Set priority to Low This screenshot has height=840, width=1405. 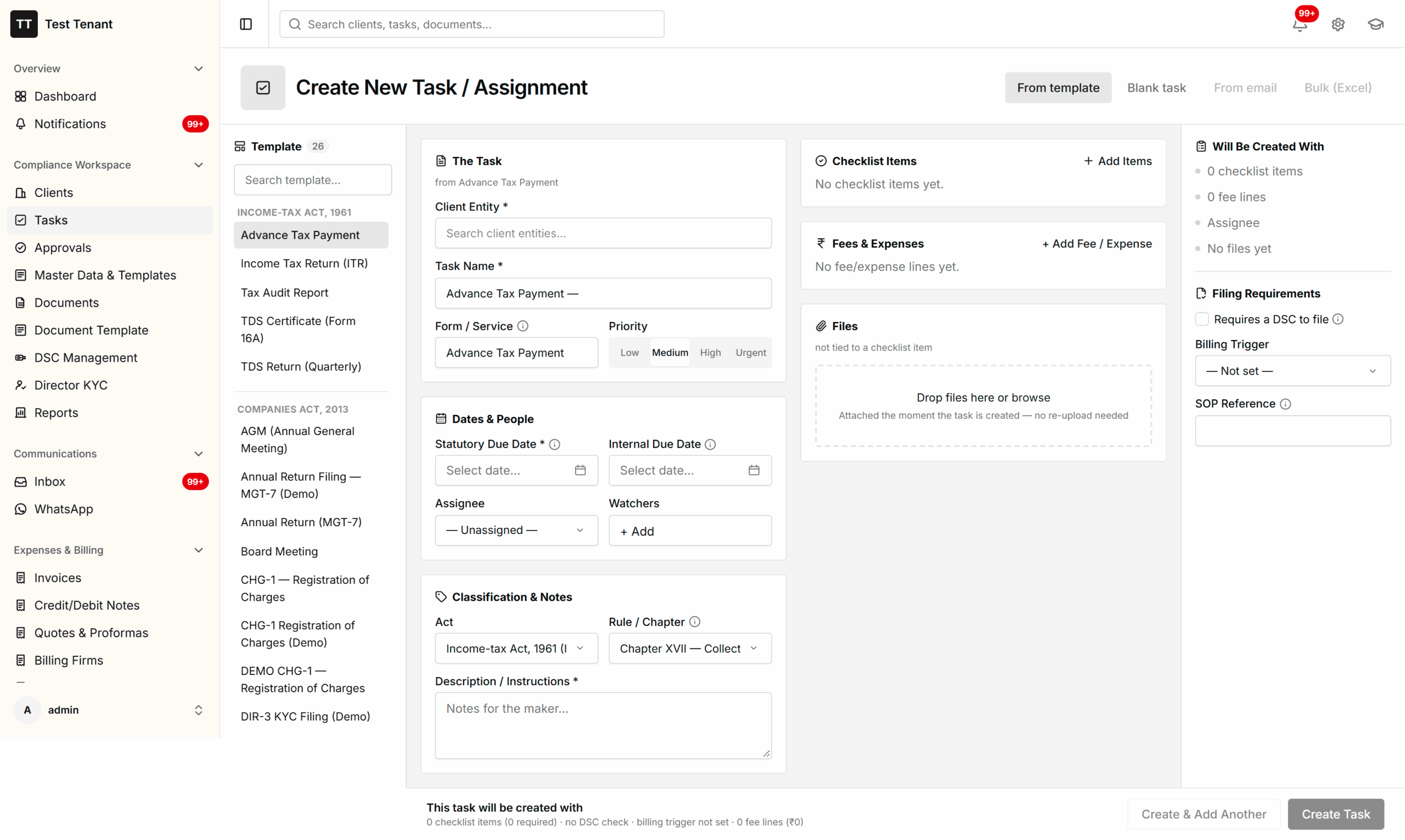pos(630,353)
